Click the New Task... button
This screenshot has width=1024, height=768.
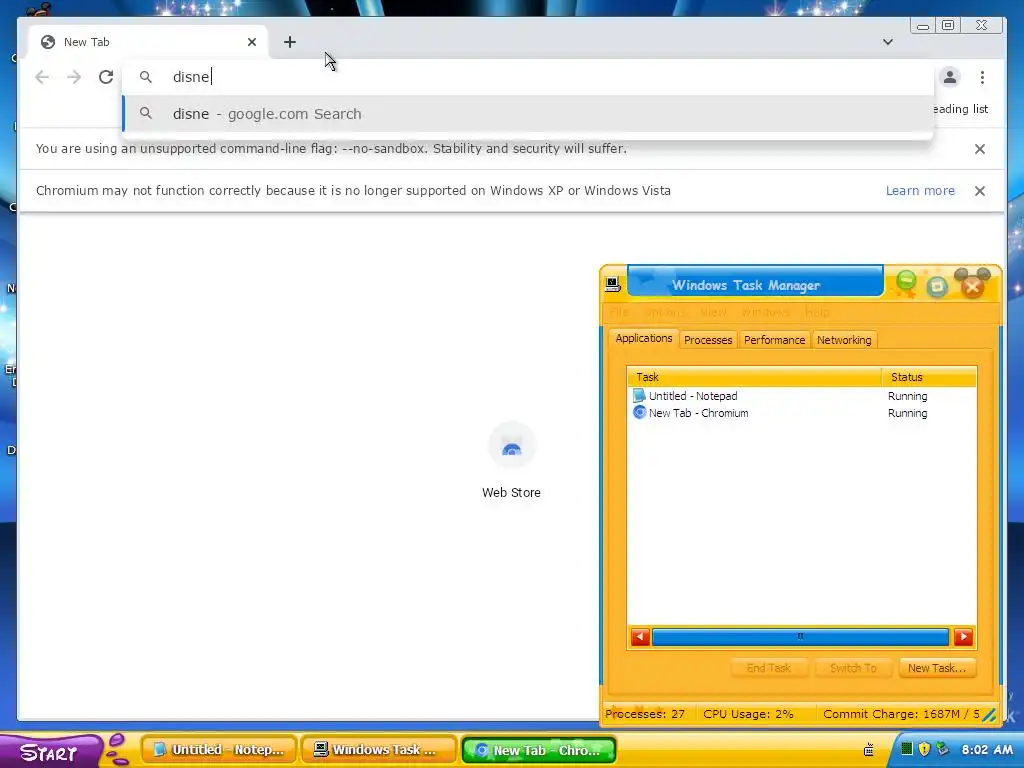(x=937, y=667)
